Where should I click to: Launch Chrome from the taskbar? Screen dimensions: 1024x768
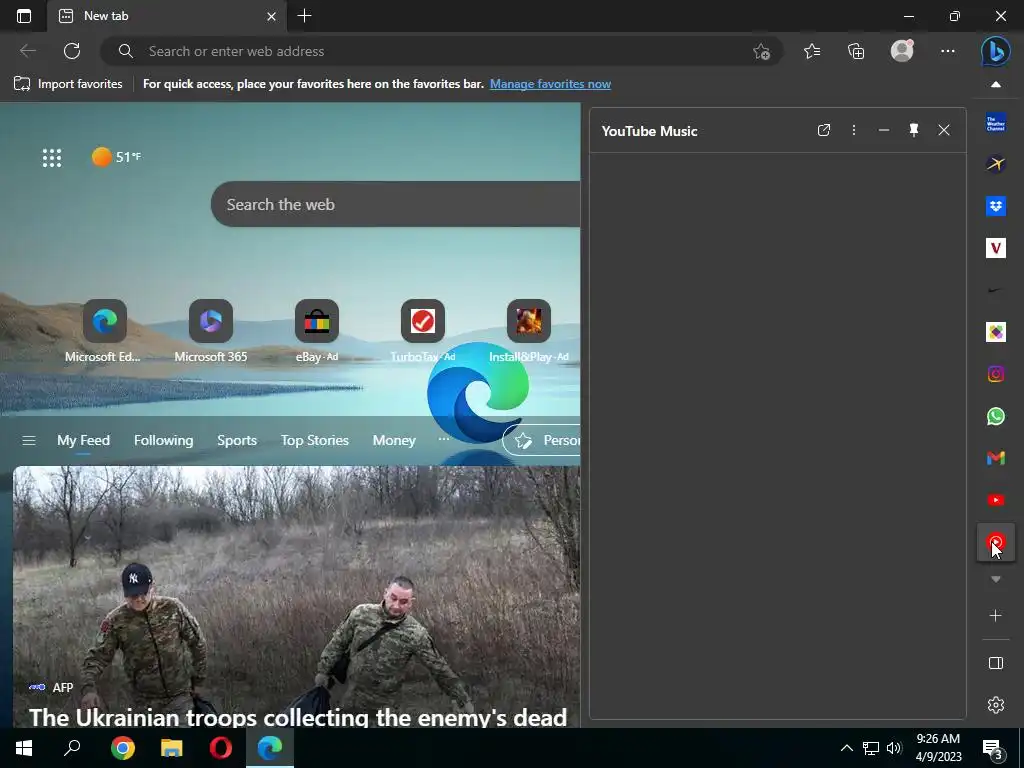coord(122,748)
